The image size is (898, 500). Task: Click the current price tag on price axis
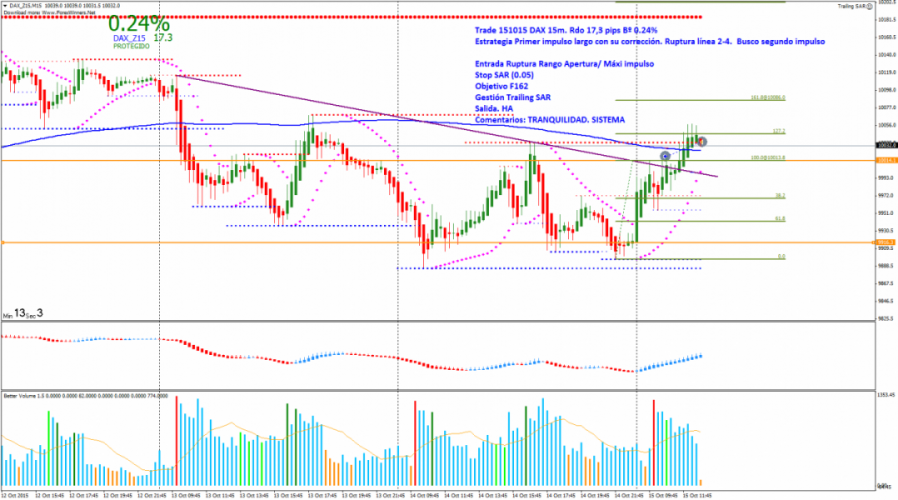(x=884, y=145)
